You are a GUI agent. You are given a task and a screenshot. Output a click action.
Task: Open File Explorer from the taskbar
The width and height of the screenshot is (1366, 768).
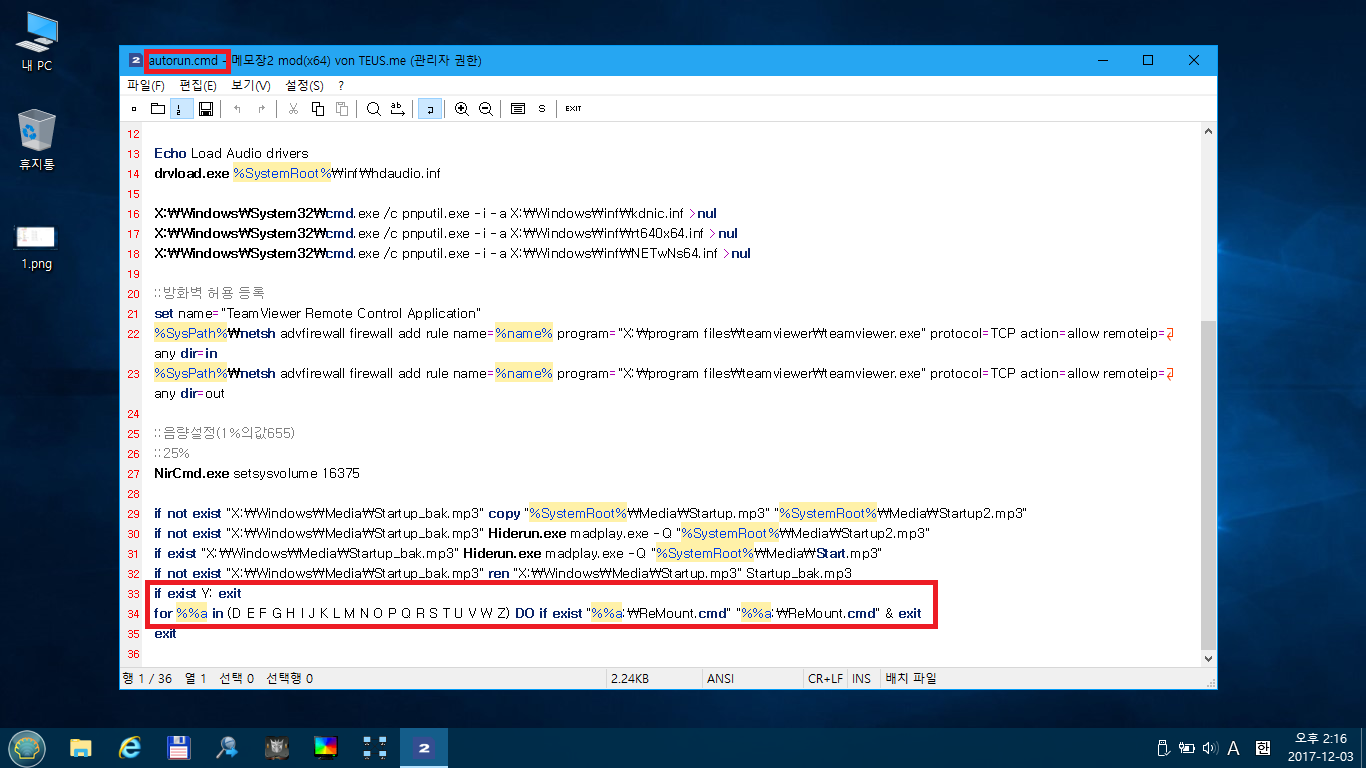click(x=81, y=747)
